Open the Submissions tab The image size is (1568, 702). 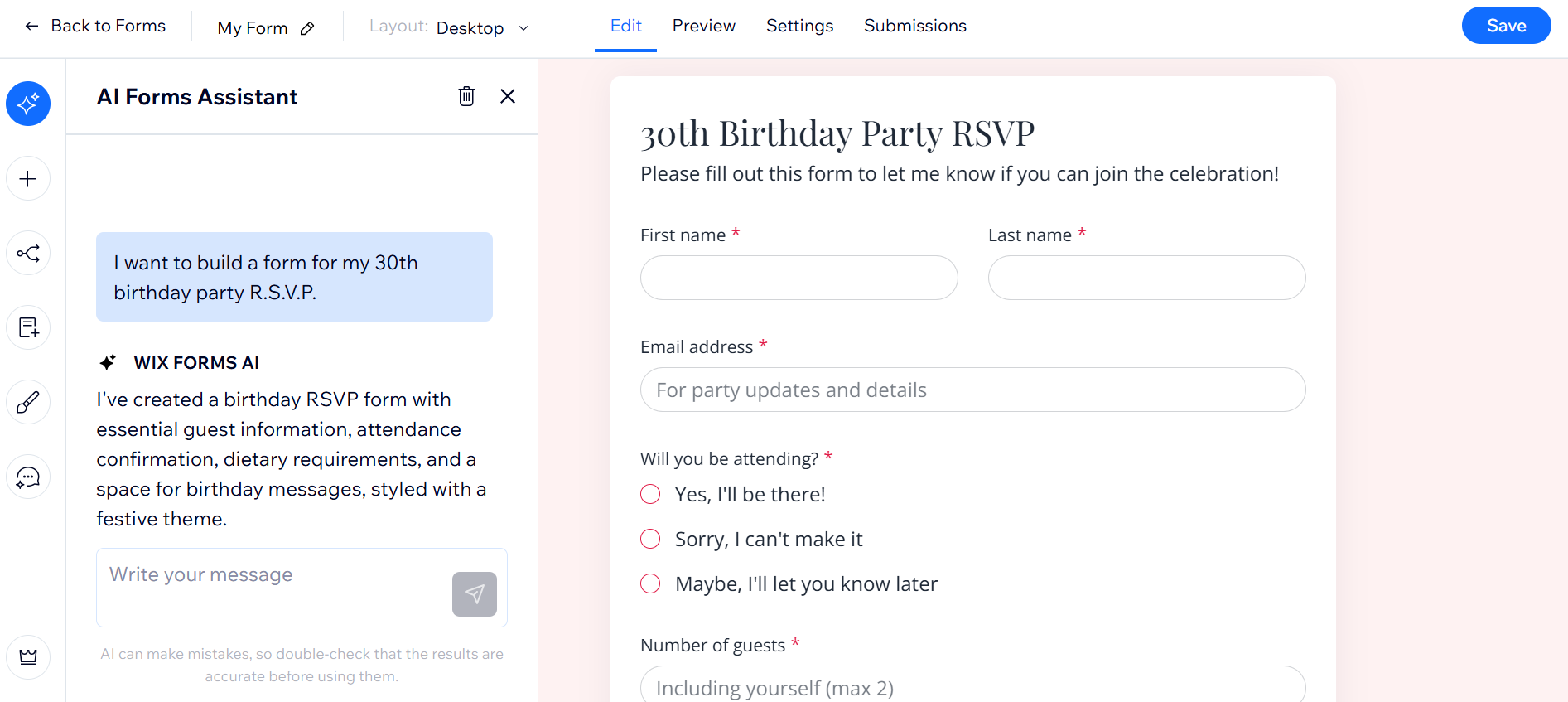[x=914, y=26]
